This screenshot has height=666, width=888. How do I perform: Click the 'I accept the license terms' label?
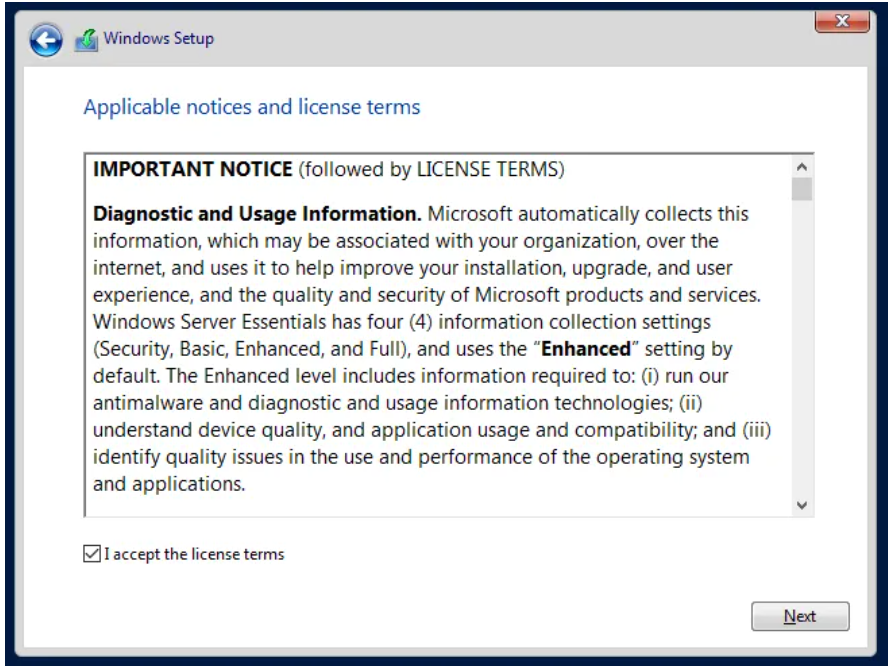[194, 554]
